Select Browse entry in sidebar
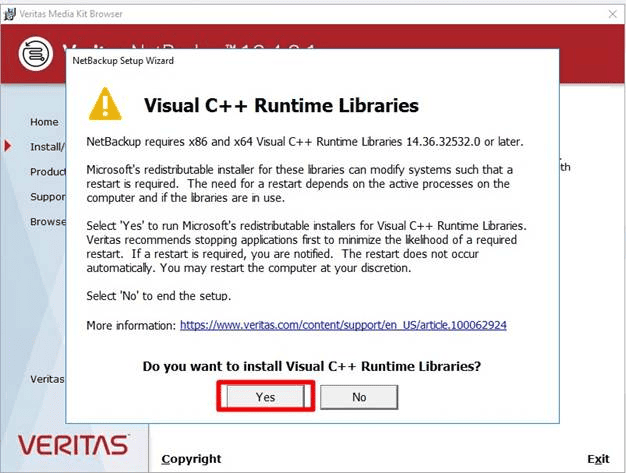The image size is (626, 473). [x=48, y=222]
